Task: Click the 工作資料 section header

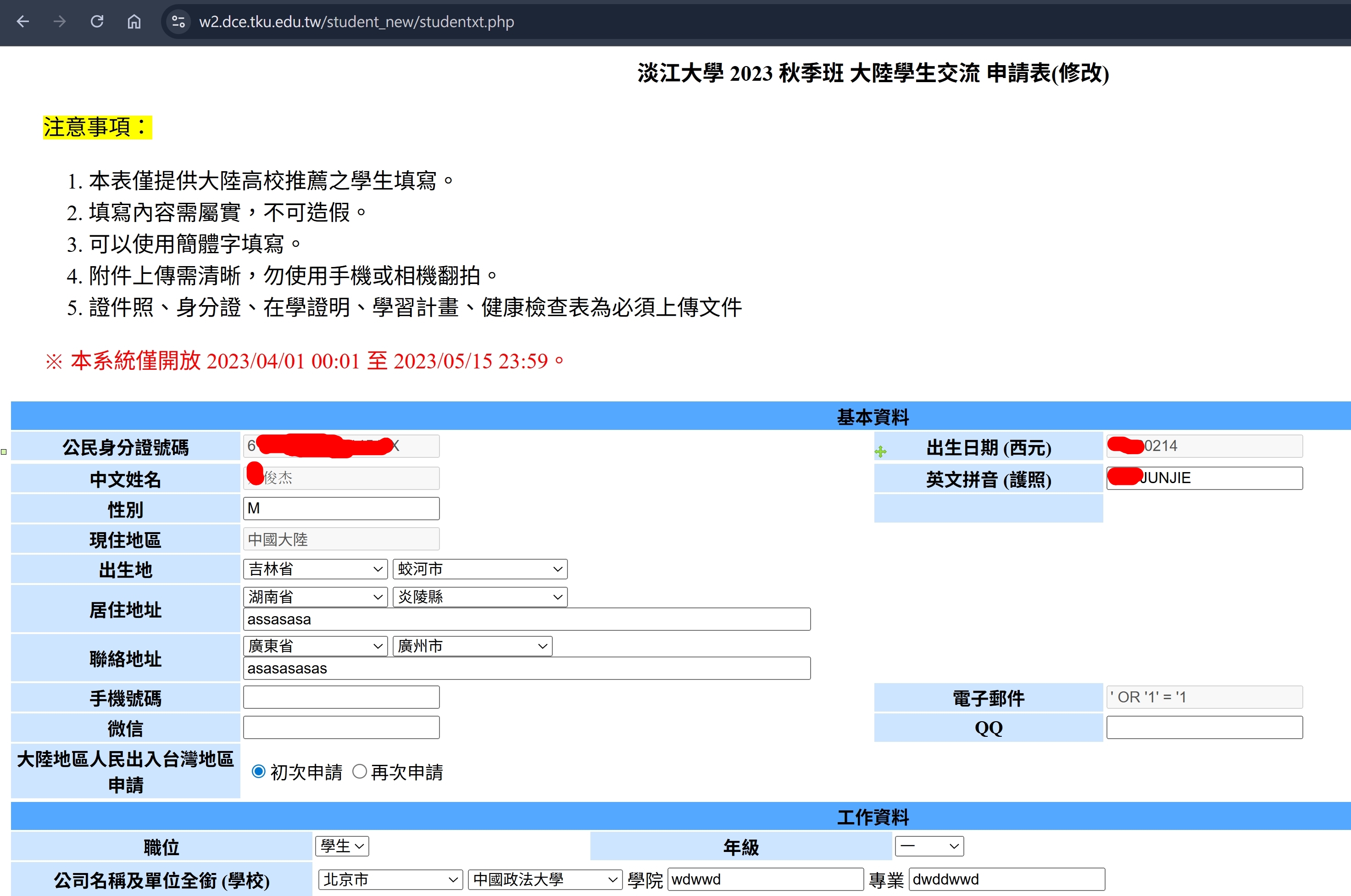Action: 872,817
